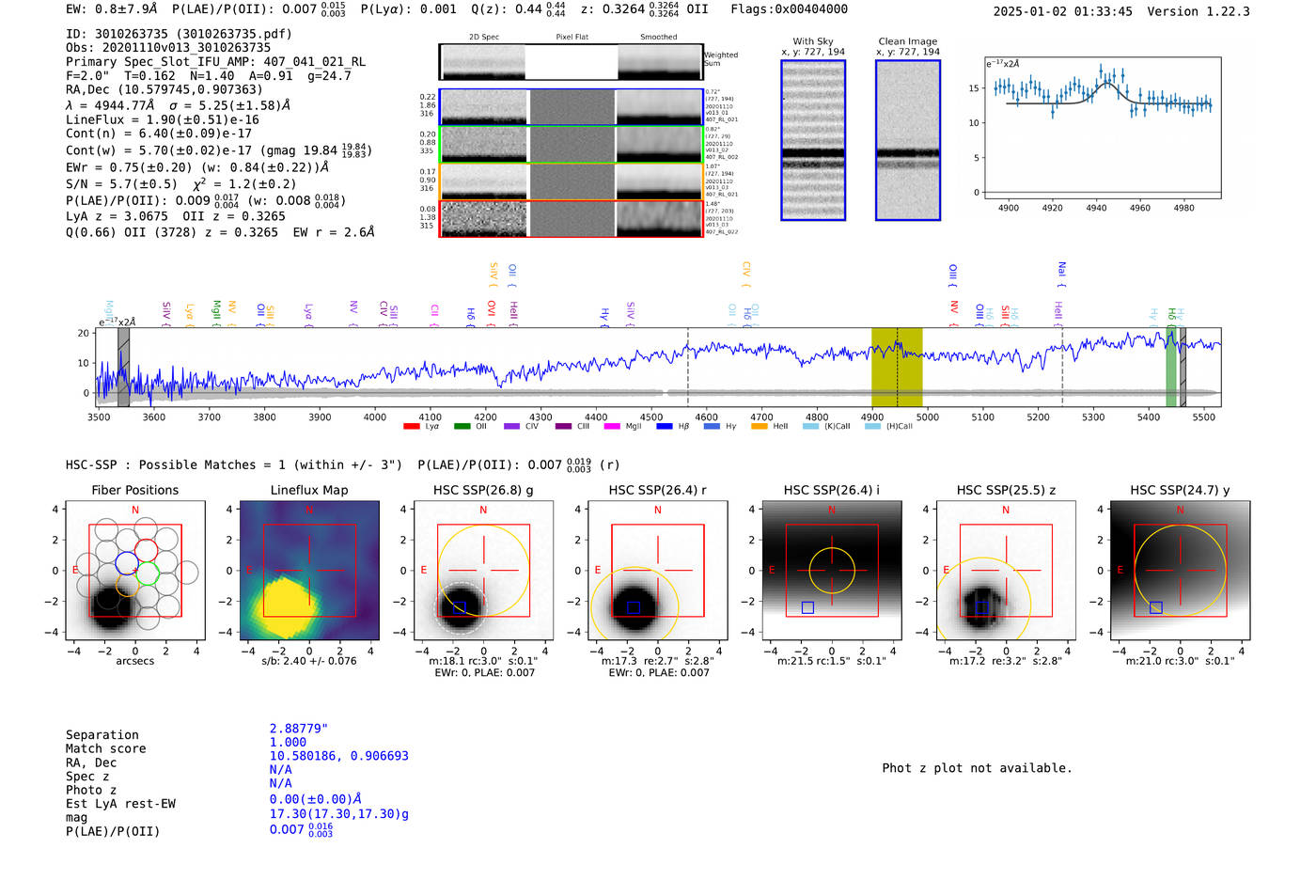Click the EWr = 0.75(±0.20) line

197,167
